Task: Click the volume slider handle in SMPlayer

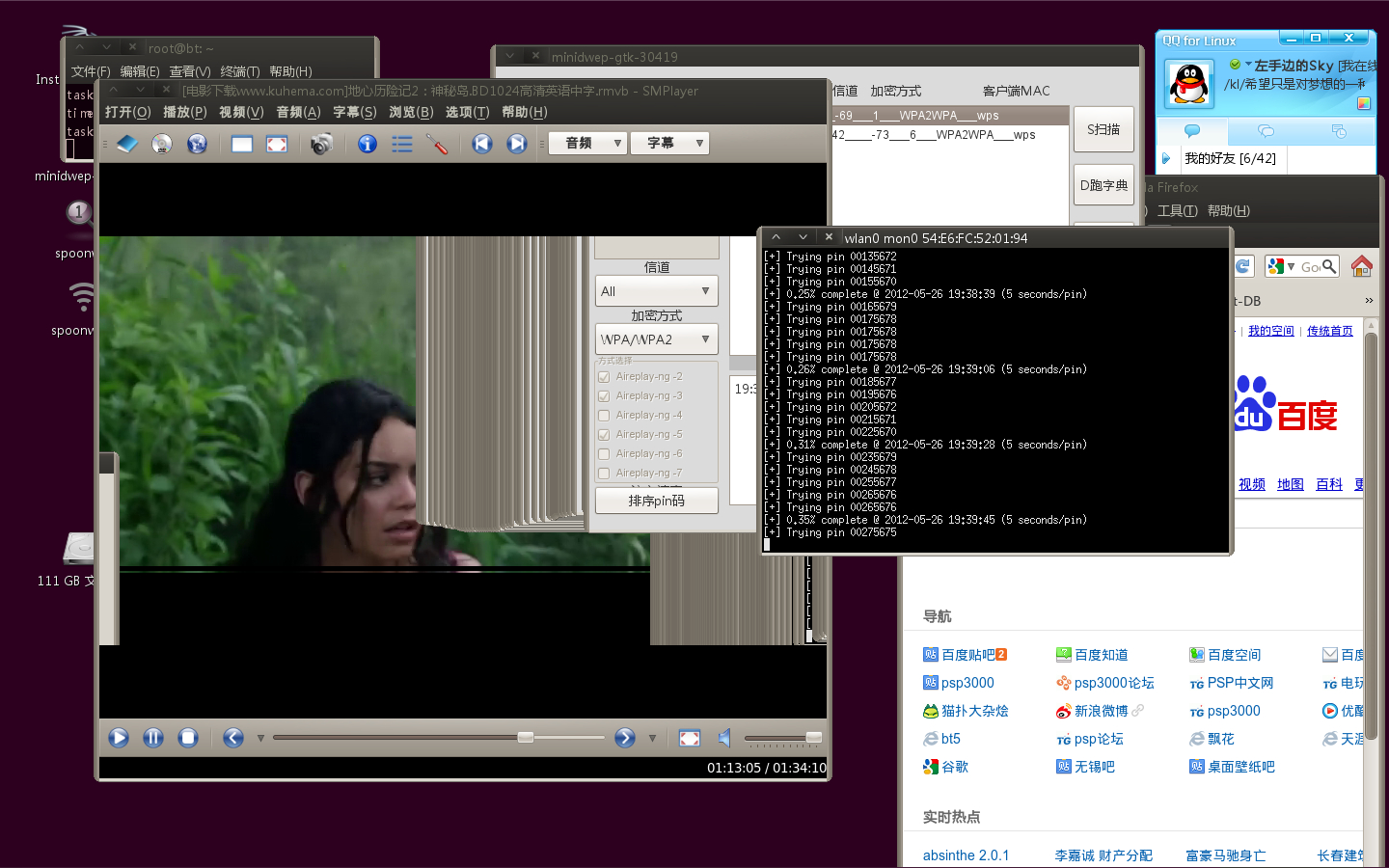Action: click(x=814, y=738)
